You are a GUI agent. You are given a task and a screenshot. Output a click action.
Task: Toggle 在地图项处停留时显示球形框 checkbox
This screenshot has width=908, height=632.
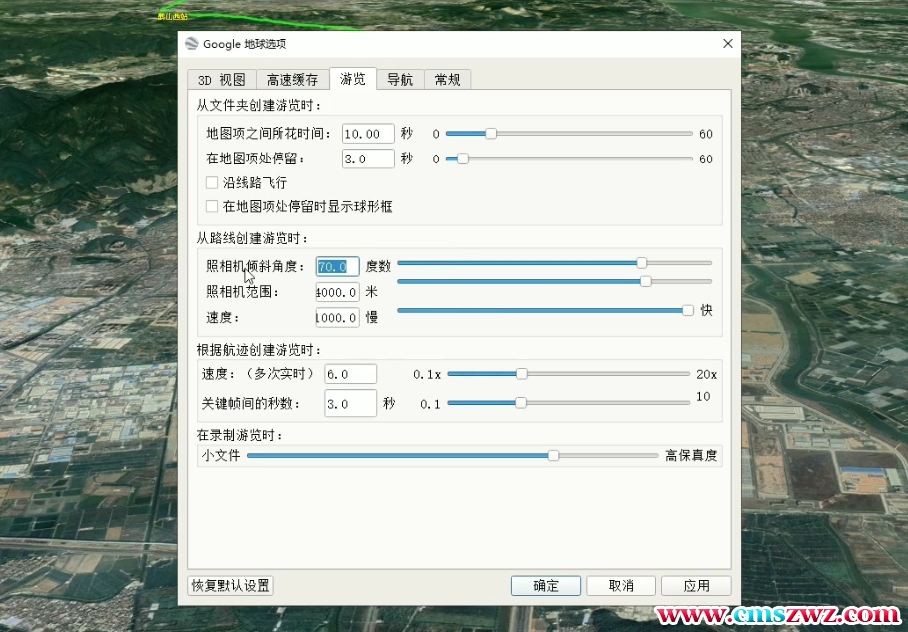point(212,206)
